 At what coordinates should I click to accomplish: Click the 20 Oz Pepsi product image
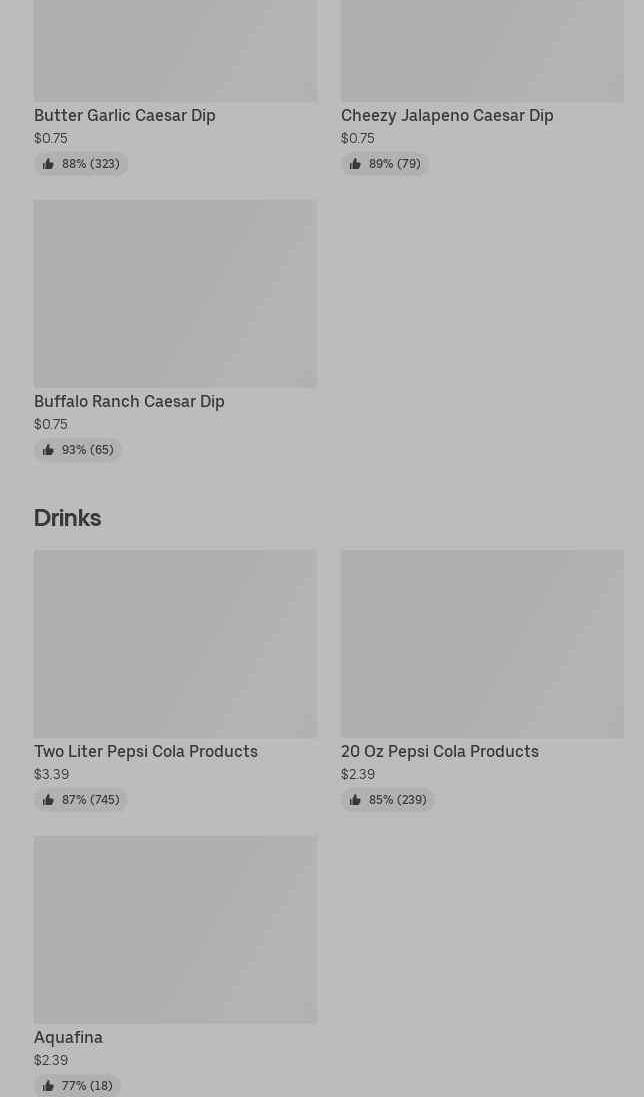pos(482,643)
